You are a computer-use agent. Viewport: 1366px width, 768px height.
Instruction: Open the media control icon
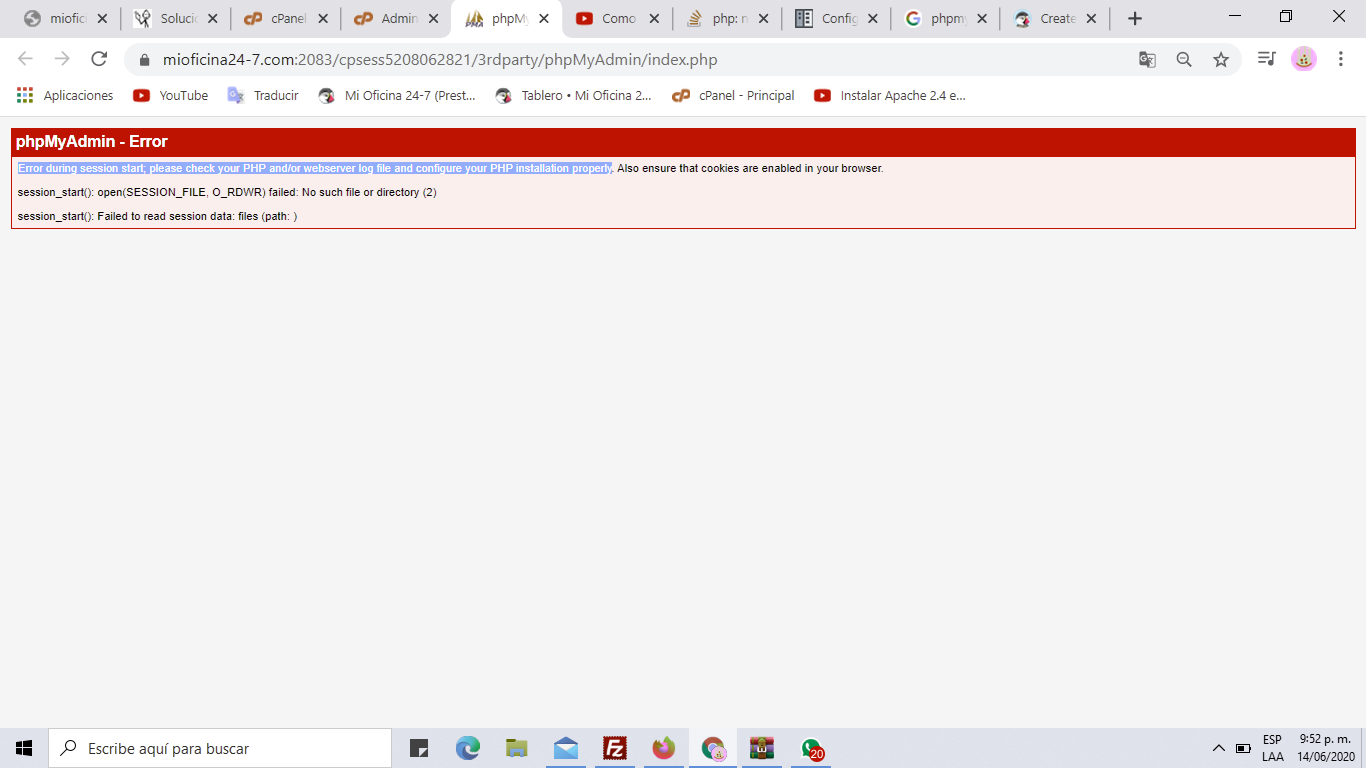tap(1266, 59)
